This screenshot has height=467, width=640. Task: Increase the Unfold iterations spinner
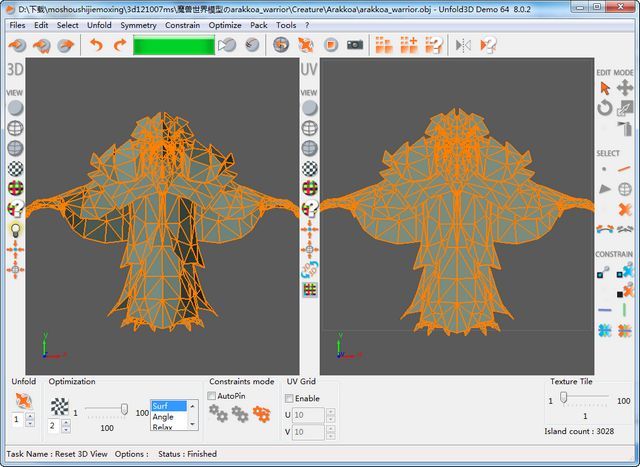30,416
